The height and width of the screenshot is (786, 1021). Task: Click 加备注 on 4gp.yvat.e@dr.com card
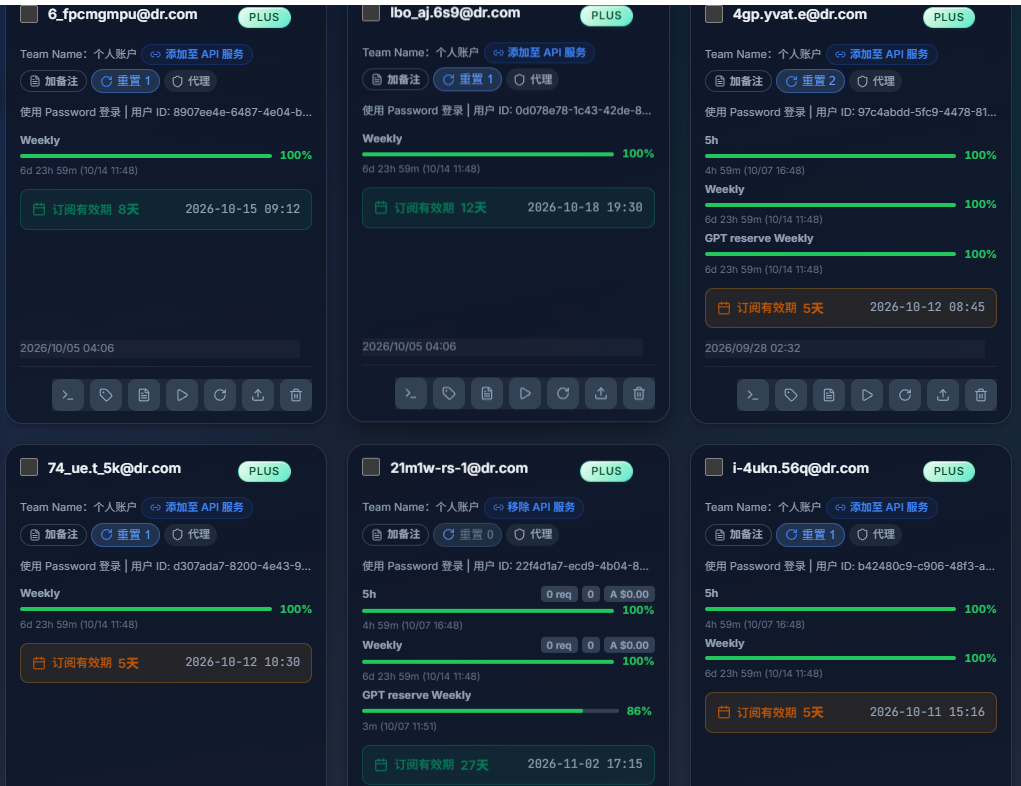(738, 81)
